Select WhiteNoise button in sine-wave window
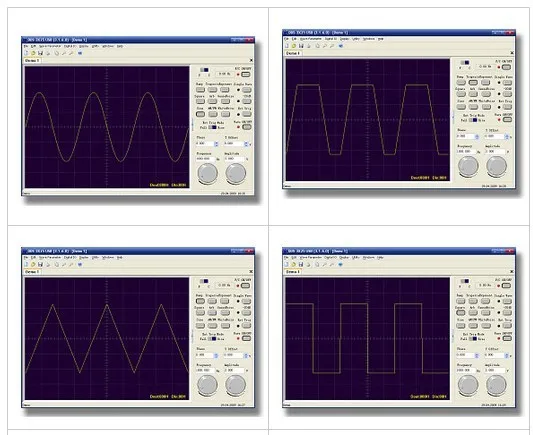The width and height of the screenshot is (533, 435). 225,114
